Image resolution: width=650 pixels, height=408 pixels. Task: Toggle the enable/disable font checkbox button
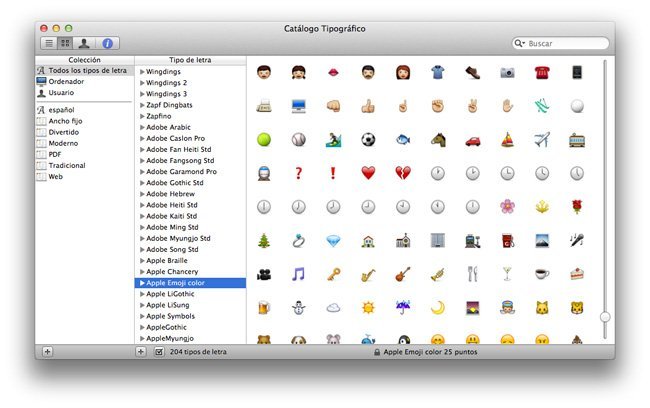(159, 352)
